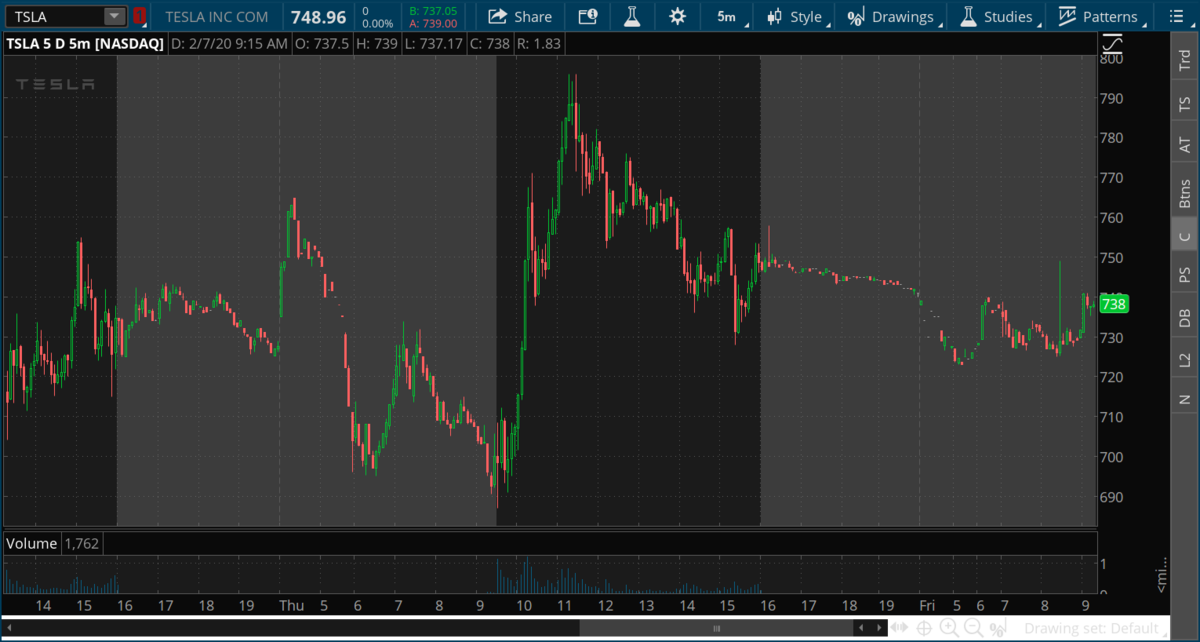
Task: Open the AT sidebar tab
Action: tap(1185, 145)
